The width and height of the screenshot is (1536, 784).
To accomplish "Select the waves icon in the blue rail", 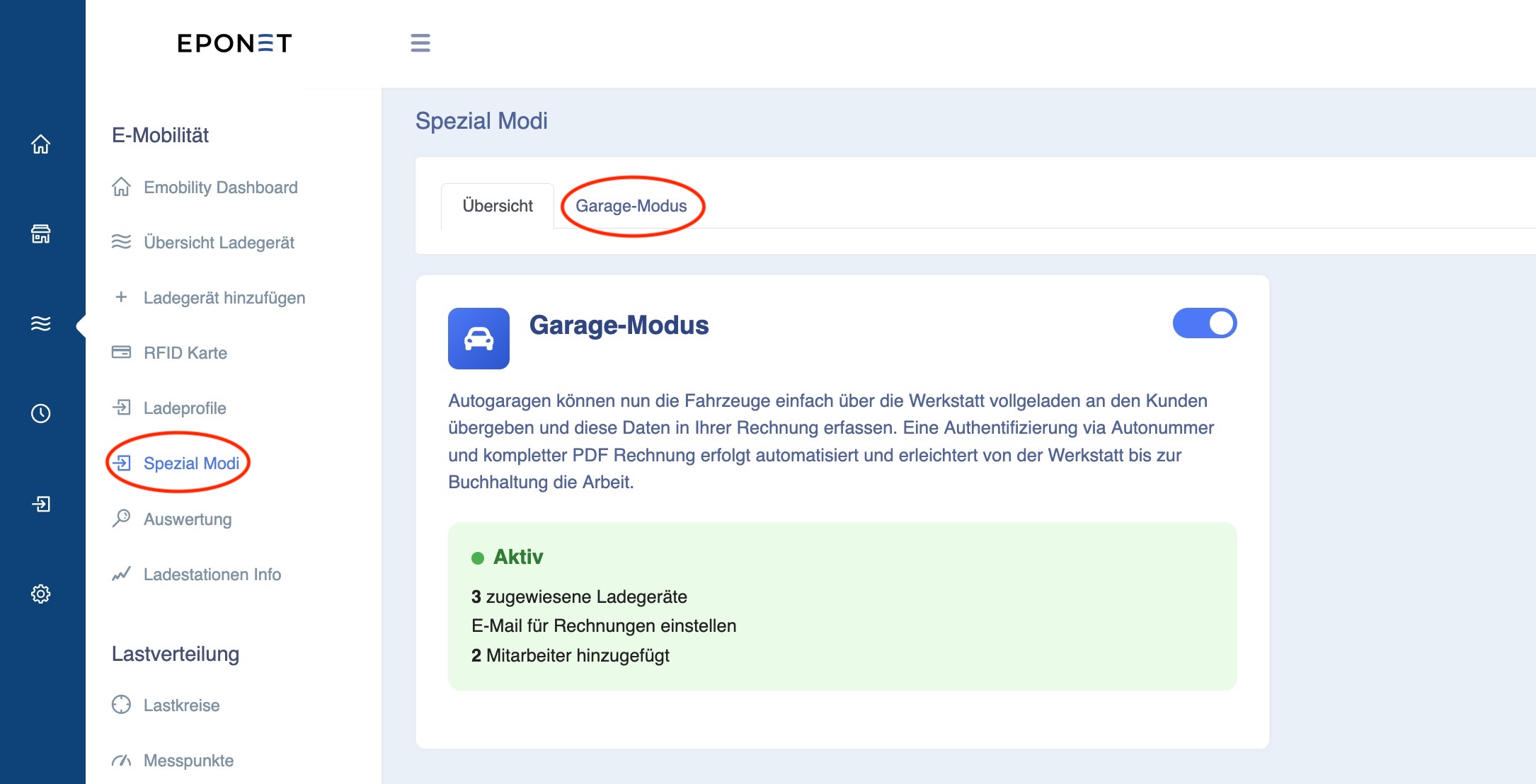I will click(x=41, y=323).
